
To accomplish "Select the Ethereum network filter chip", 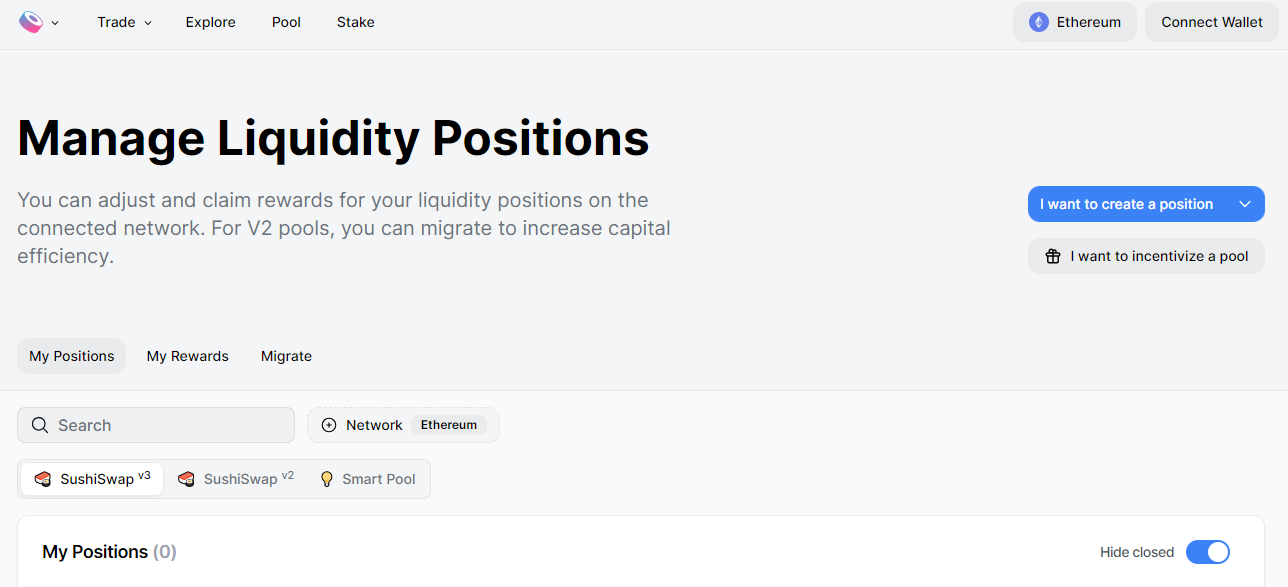I will [x=448, y=425].
